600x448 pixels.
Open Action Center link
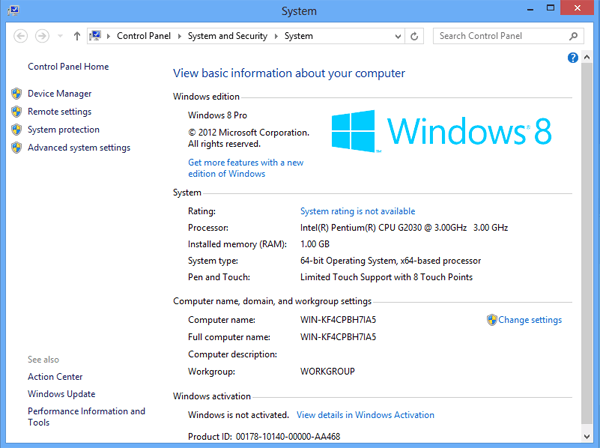tap(55, 377)
